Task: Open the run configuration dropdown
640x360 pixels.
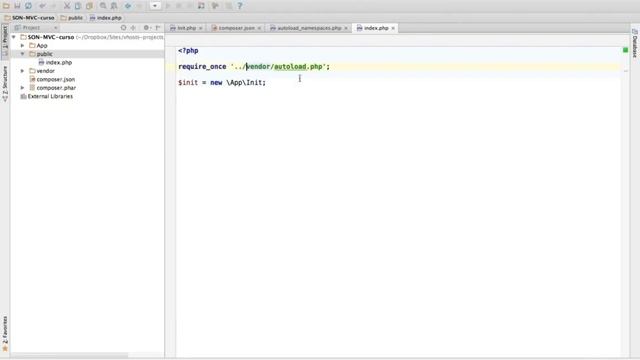Action: pyautogui.click(x=155, y=6)
